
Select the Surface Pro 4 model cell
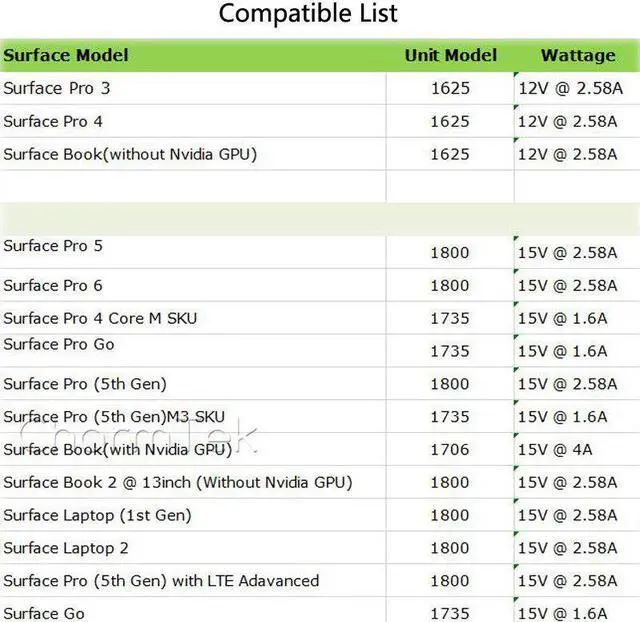point(193,121)
